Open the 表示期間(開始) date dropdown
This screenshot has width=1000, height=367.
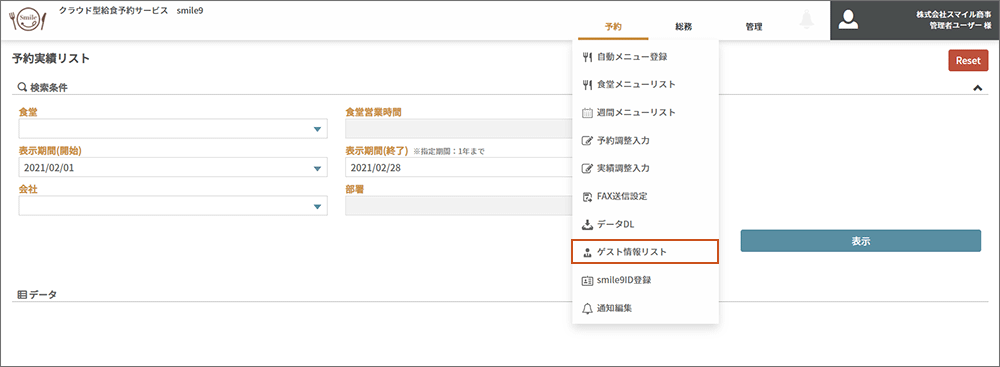click(173, 168)
